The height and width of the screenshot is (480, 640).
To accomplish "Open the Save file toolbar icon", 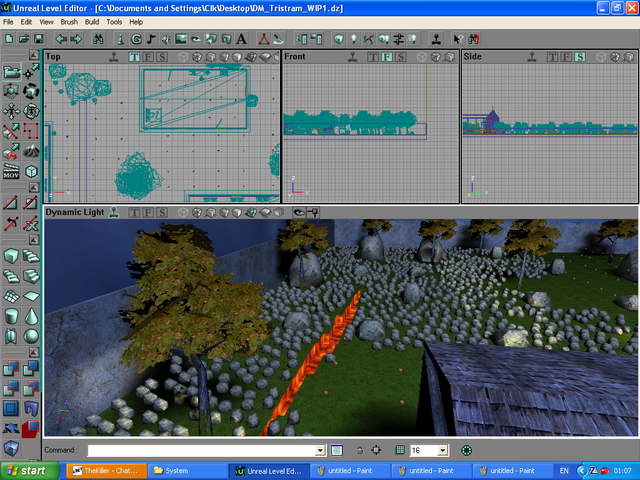I will click(x=39, y=39).
